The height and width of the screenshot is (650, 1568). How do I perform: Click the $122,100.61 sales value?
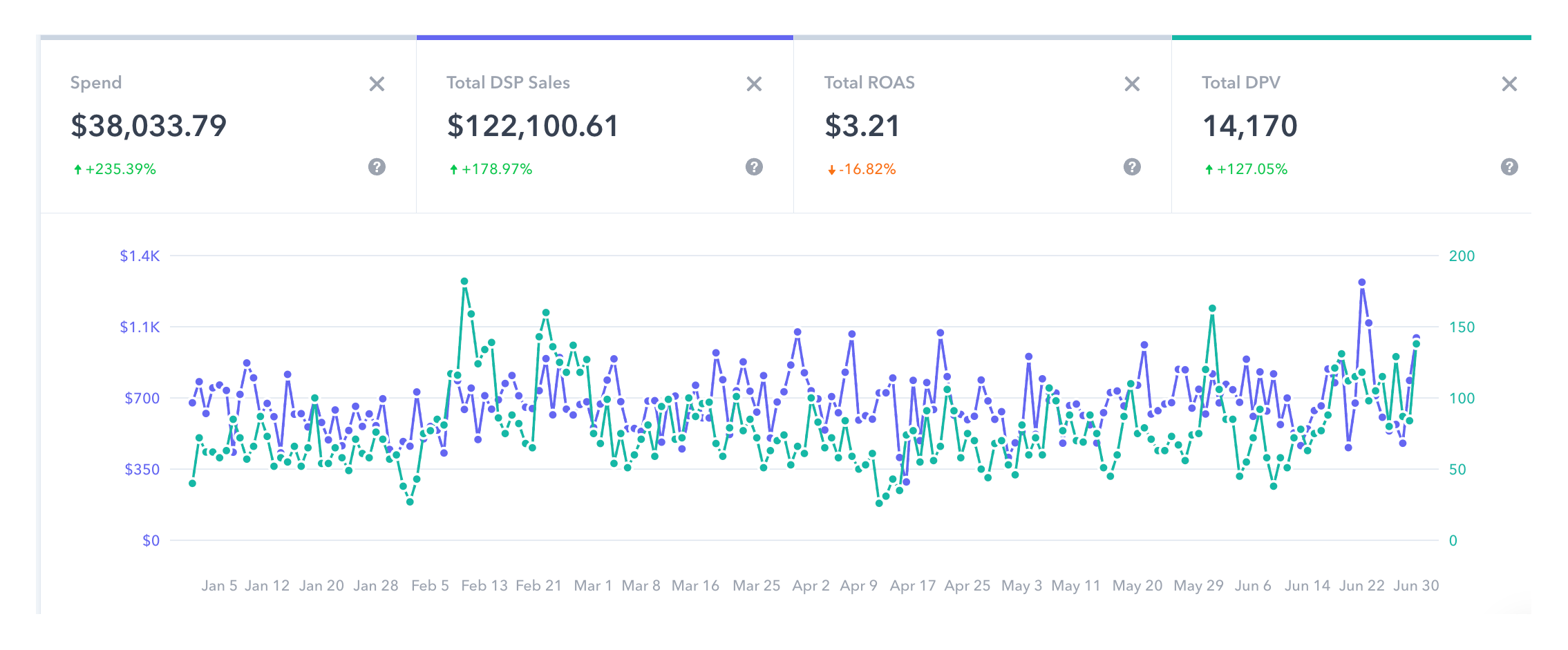click(x=533, y=126)
